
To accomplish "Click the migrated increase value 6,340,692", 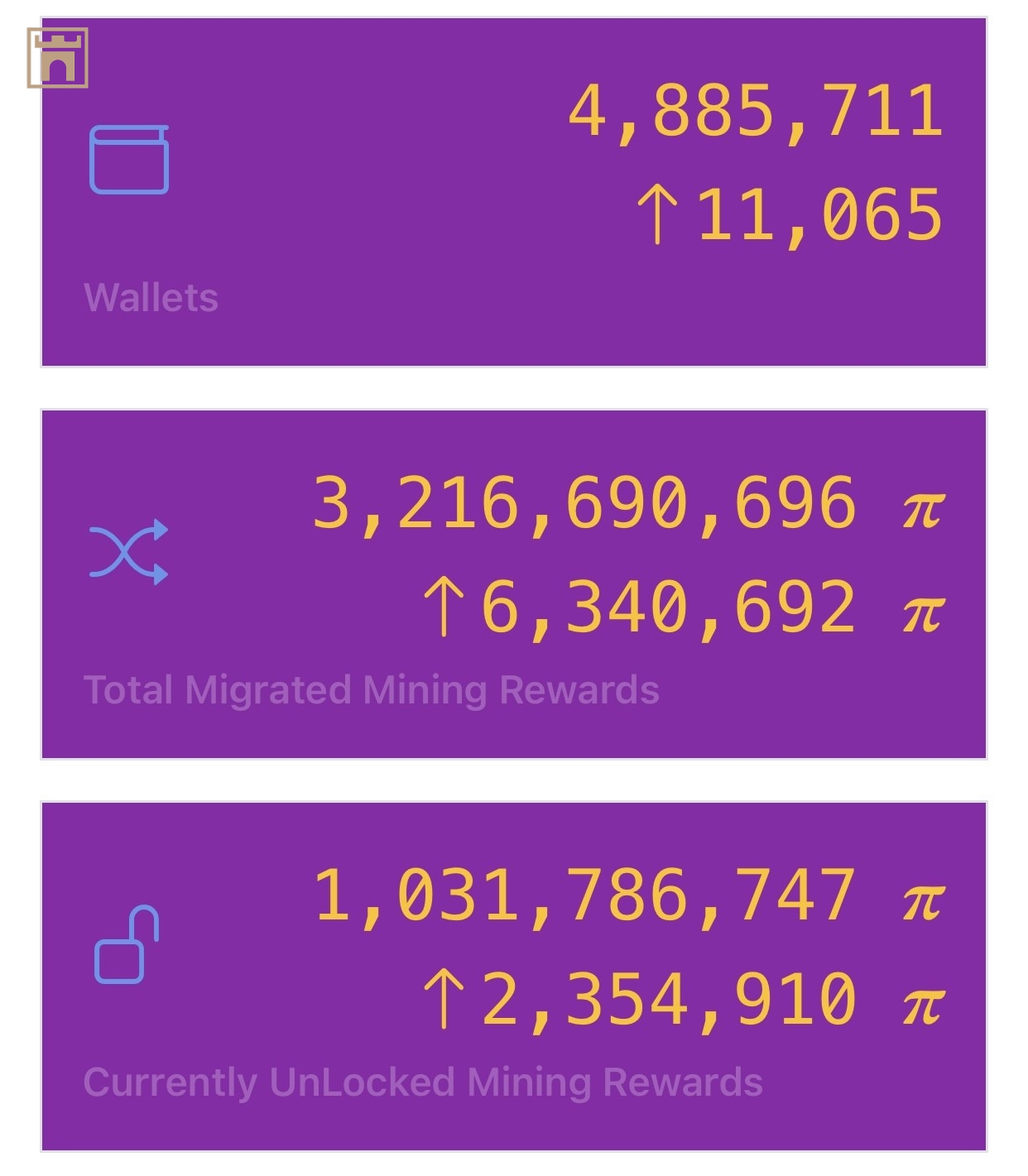I will coord(669,607).
